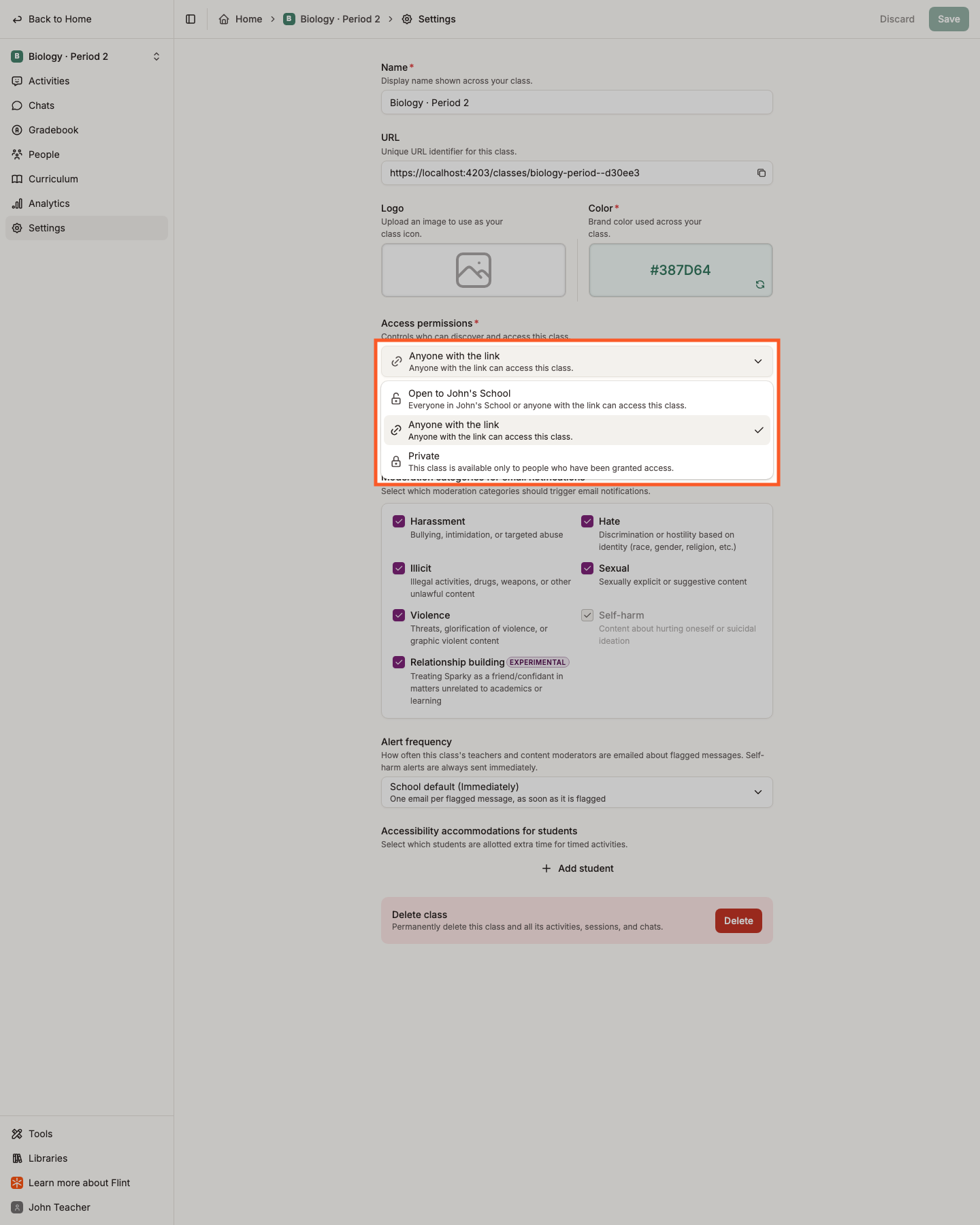Go to Home breadcrumb link
Screen dimensions: 980x1225
pyautogui.click(x=240, y=19)
